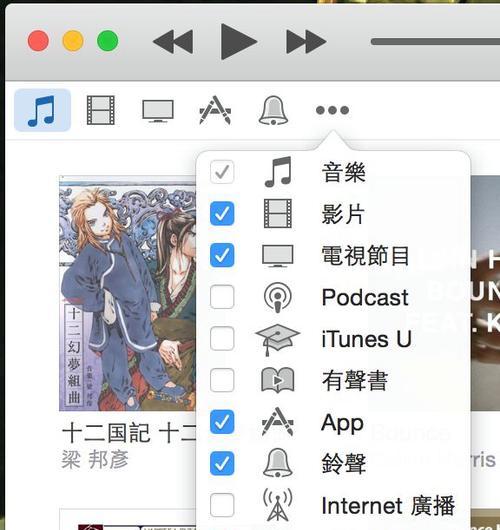Start playback with the Play button
Image resolution: width=500 pixels, height=530 pixels.
click(x=239, y=42)
